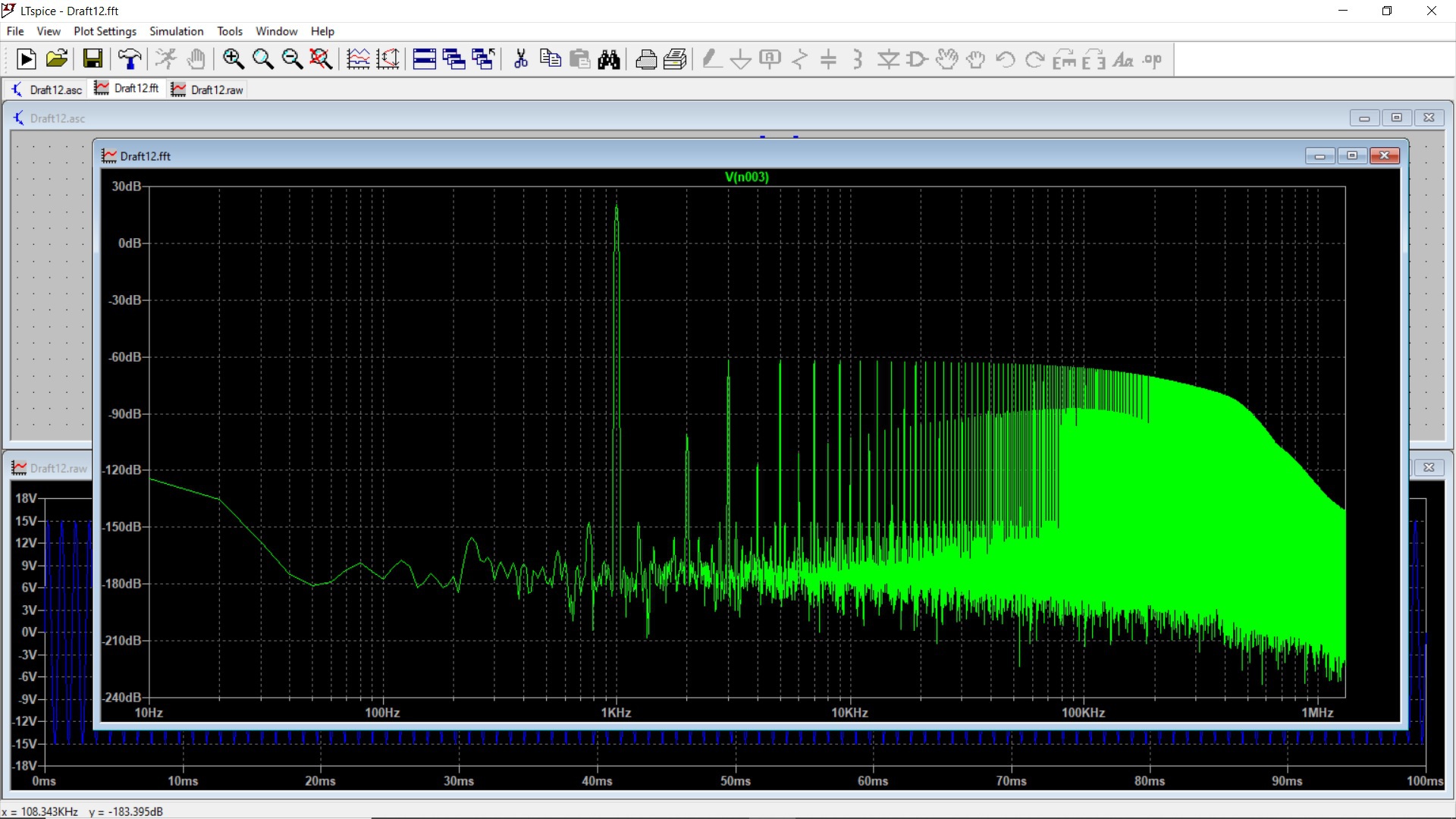Minimize the Draft12.fft child window
The height and width of the screenshot is (819, 1456).
1320,155
